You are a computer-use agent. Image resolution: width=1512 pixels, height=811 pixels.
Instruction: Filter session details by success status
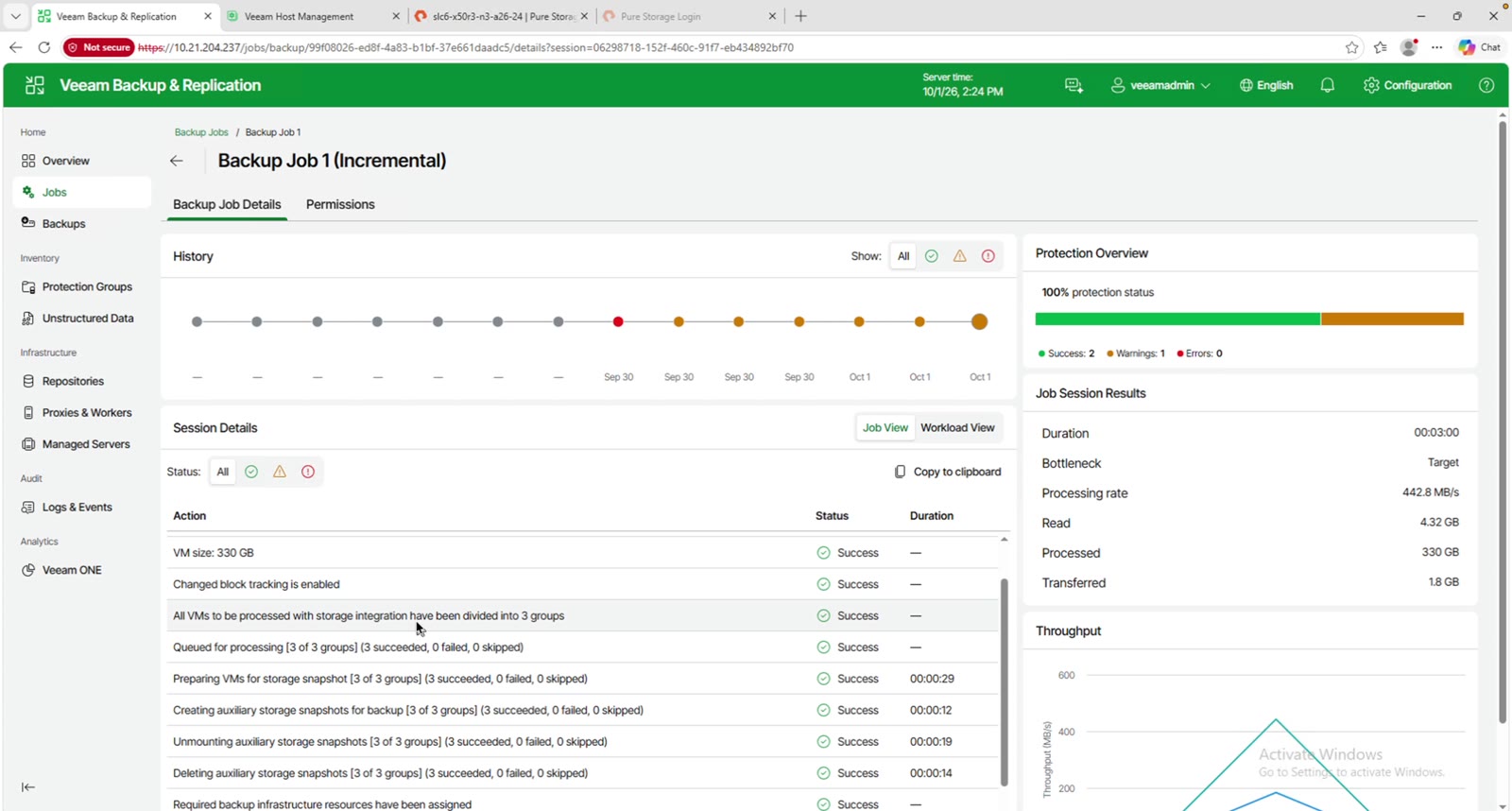tap(251, 472)
